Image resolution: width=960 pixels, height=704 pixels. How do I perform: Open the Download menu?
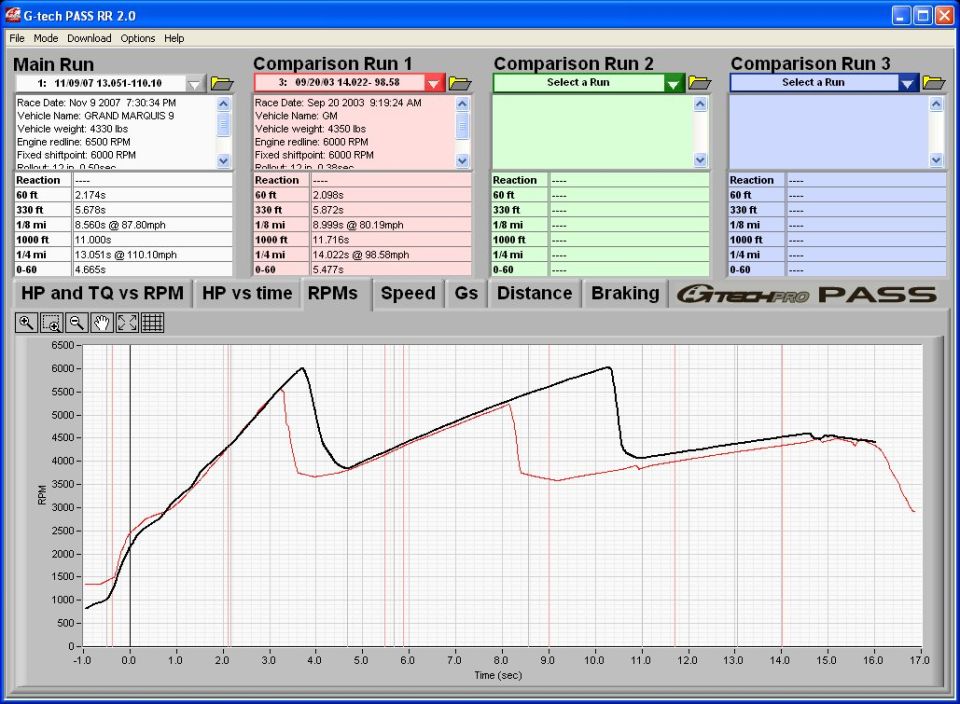(x=89, y=38)
